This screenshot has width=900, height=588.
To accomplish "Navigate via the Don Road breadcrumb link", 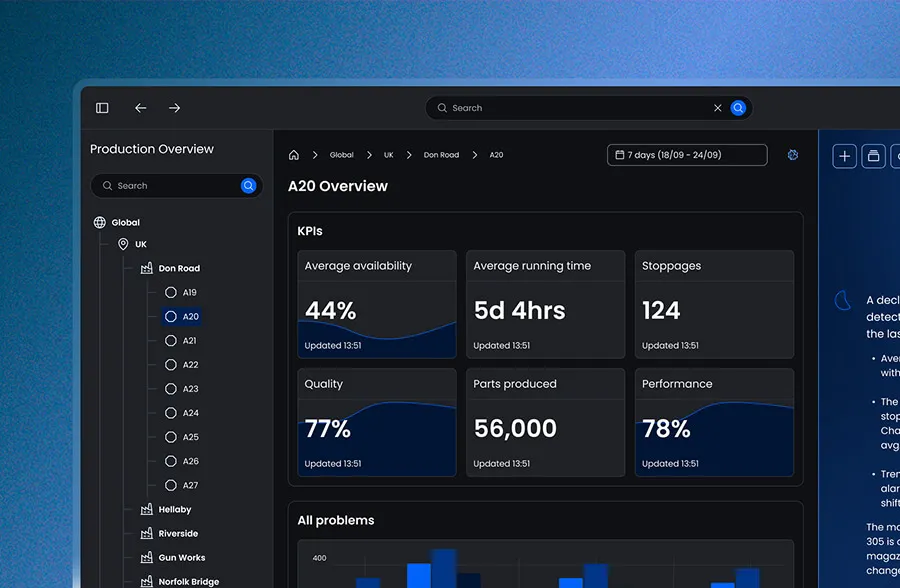I will point(441,155).
